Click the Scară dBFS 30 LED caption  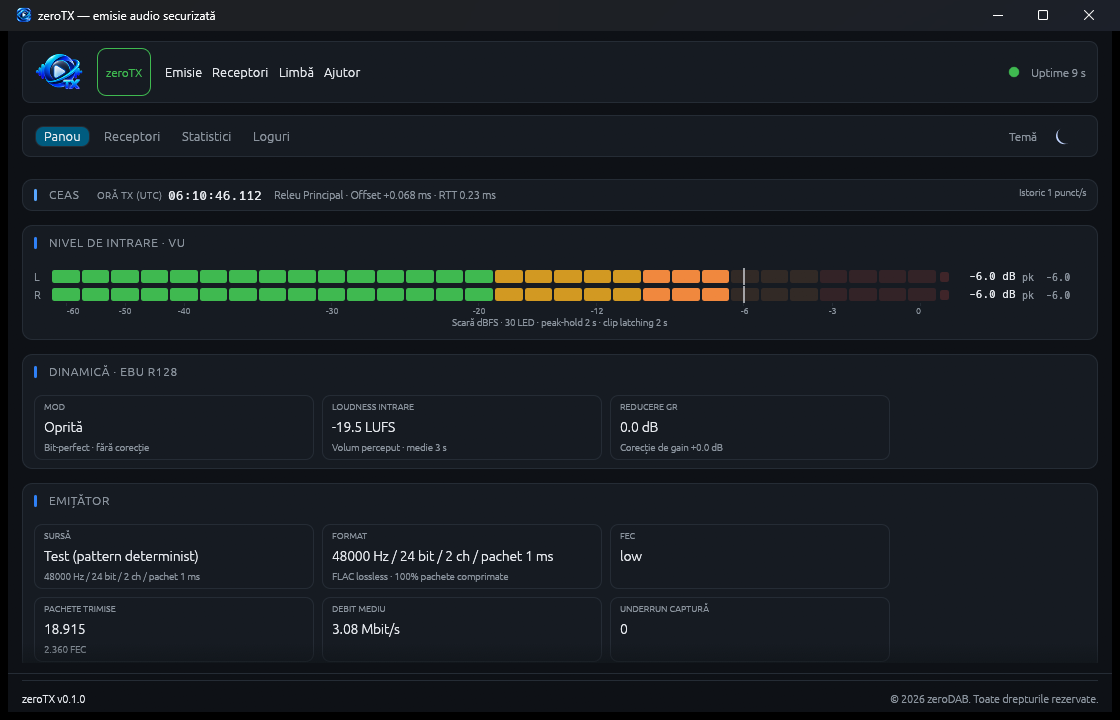coord(559,323)
